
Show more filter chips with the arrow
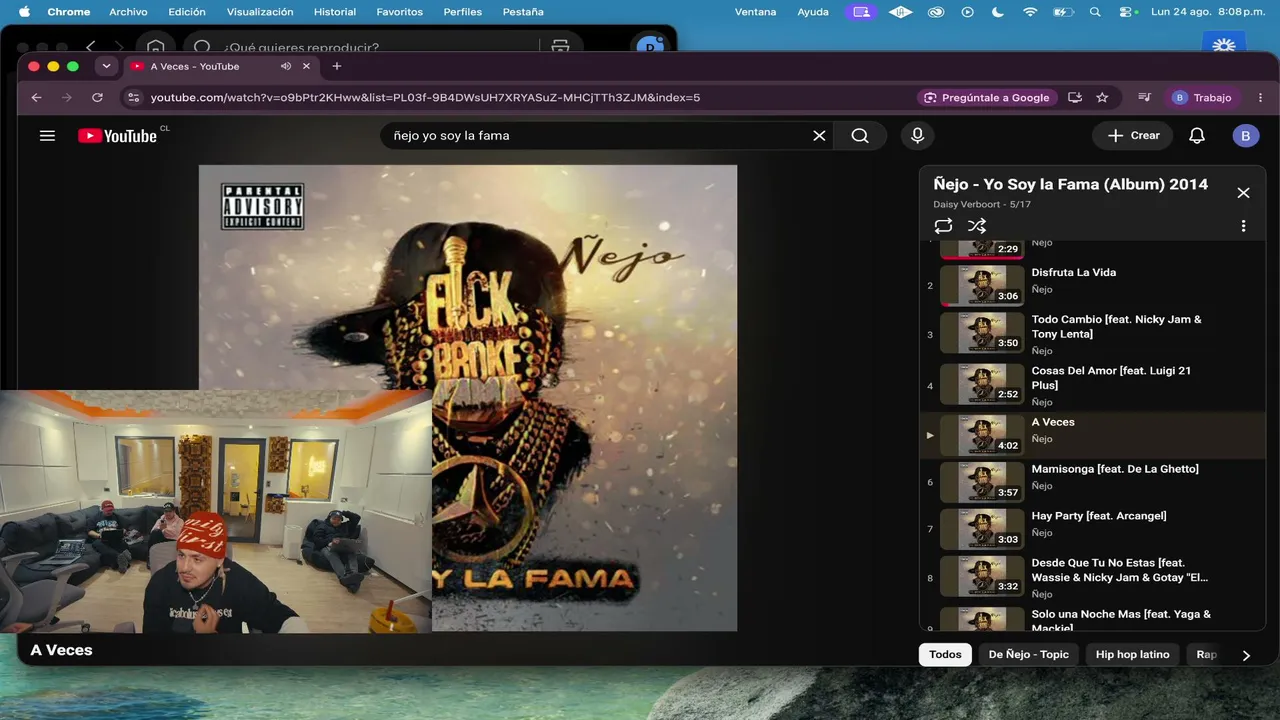click(x=1246, y=655)
